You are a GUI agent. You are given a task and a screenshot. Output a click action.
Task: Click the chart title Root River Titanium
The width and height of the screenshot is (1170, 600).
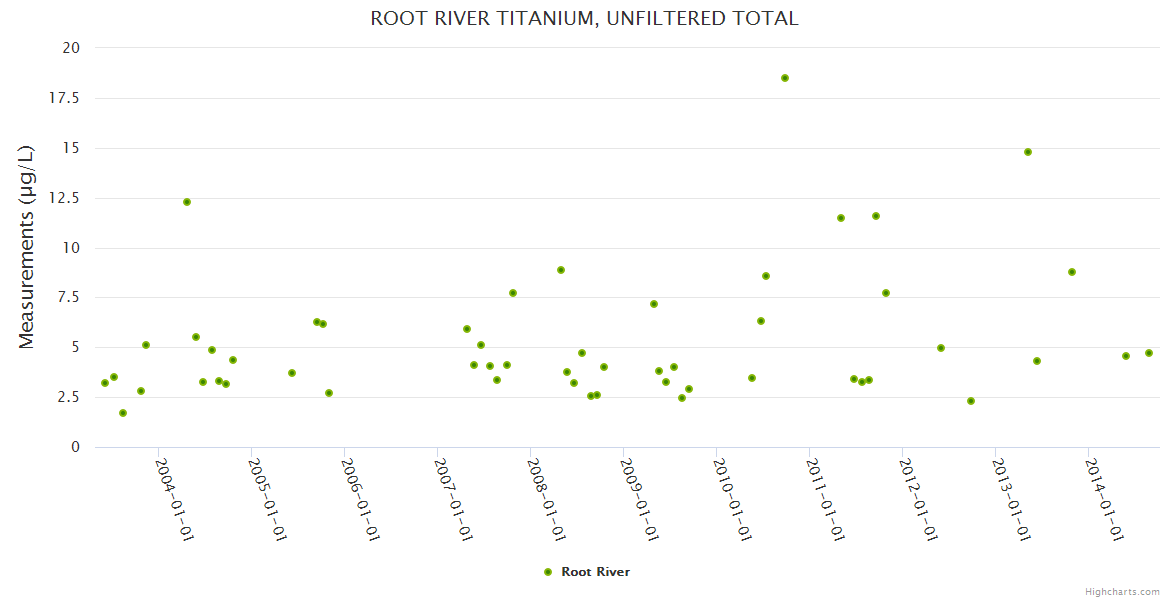tap(584, 18)
